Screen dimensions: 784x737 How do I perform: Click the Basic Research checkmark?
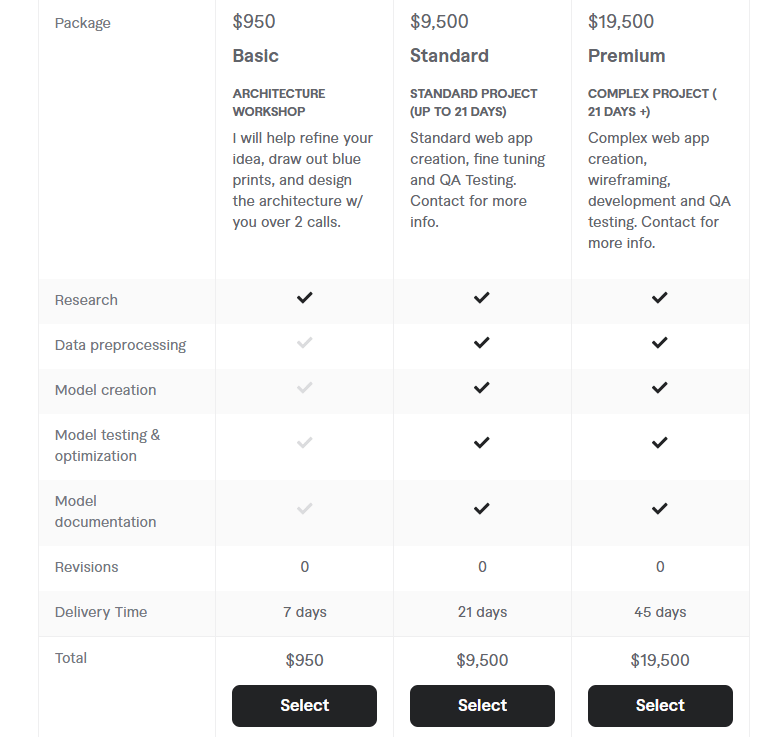click(304, 298)
